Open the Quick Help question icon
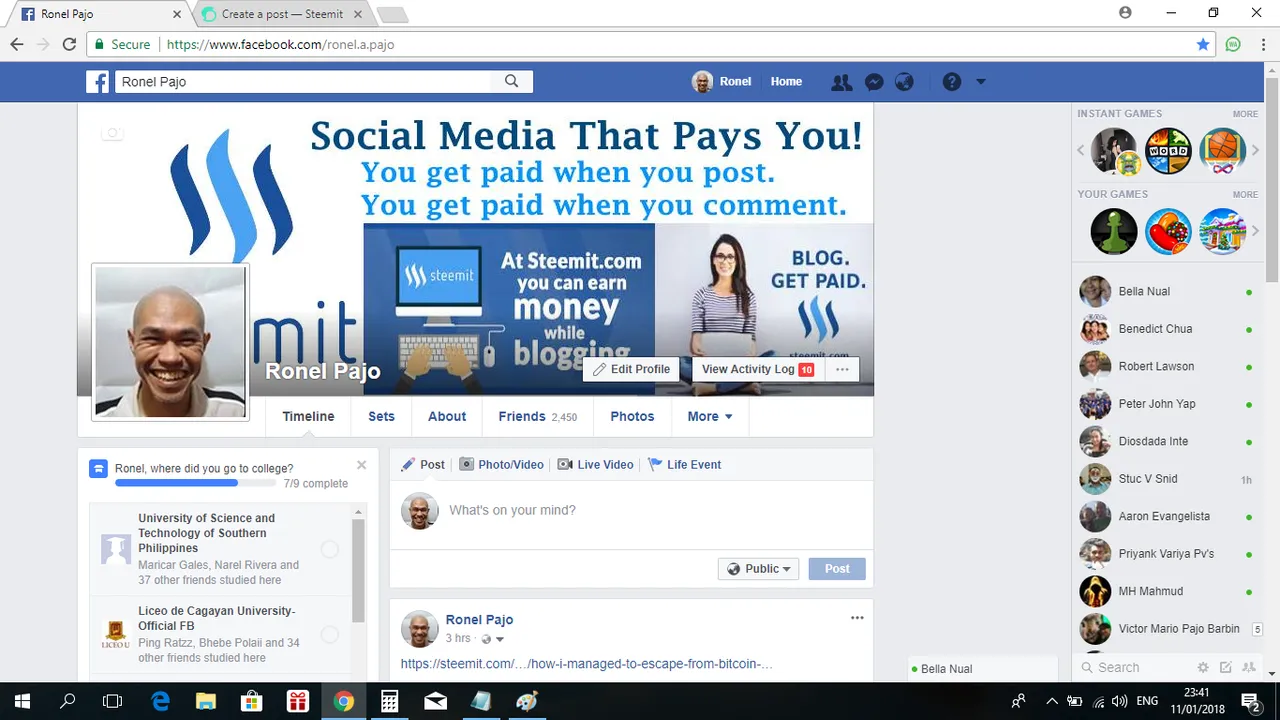Viewport: 1280px width, 720px height. (x=952, y=82)
